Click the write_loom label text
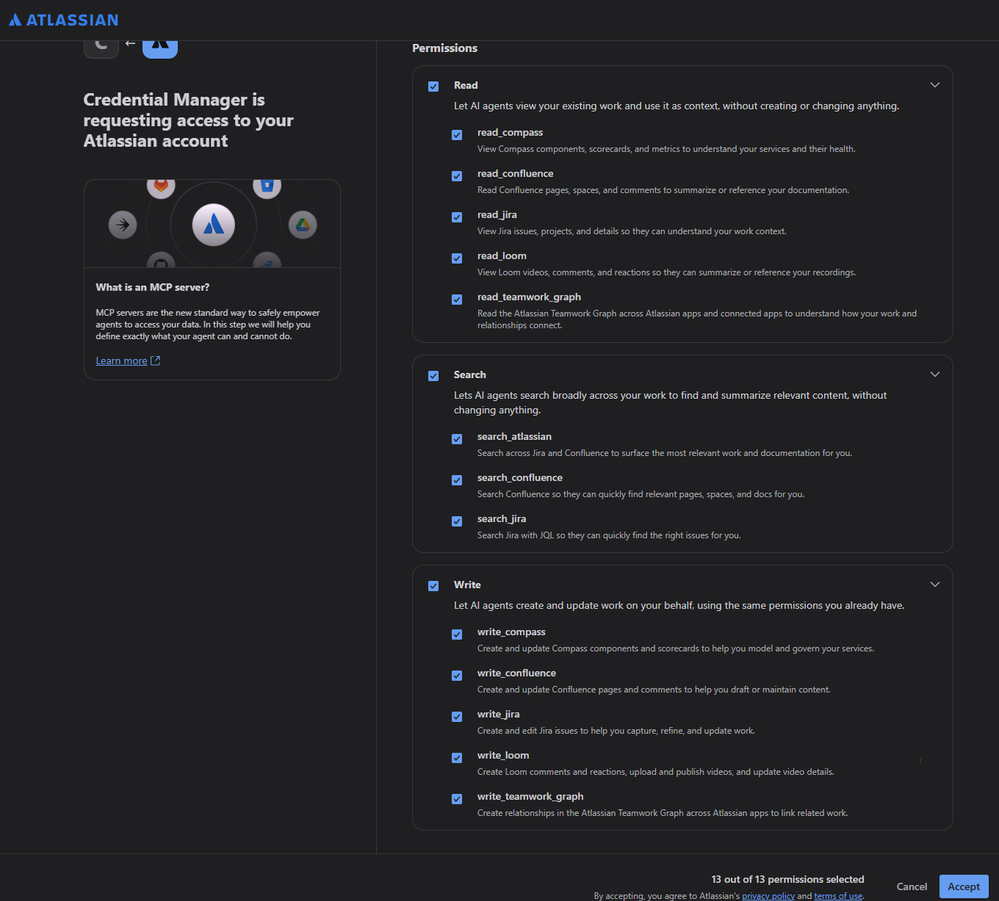The image size is (999, 901). pos(503,755)
